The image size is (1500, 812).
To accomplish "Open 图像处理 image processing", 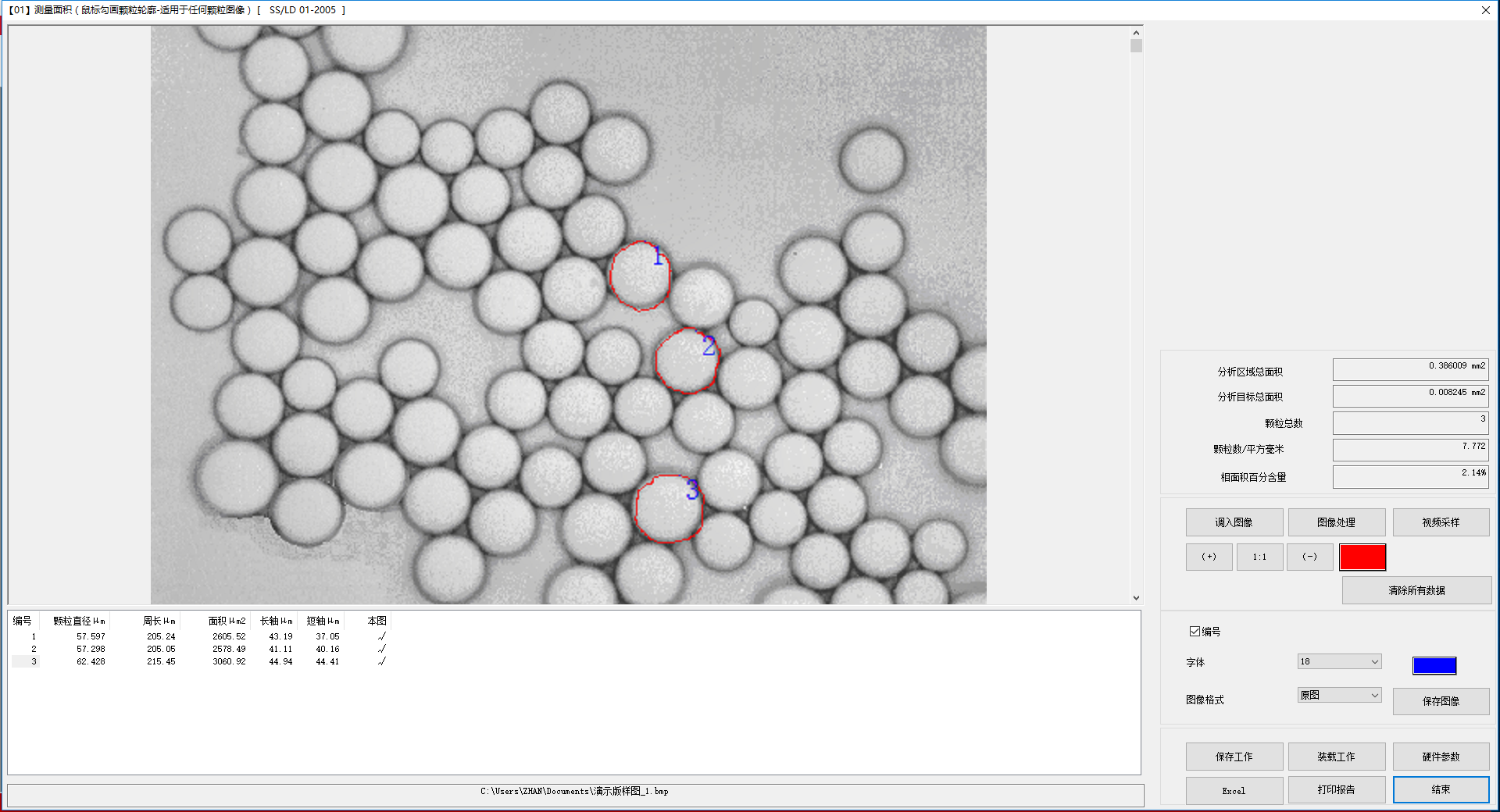I will coord(1336,522).
